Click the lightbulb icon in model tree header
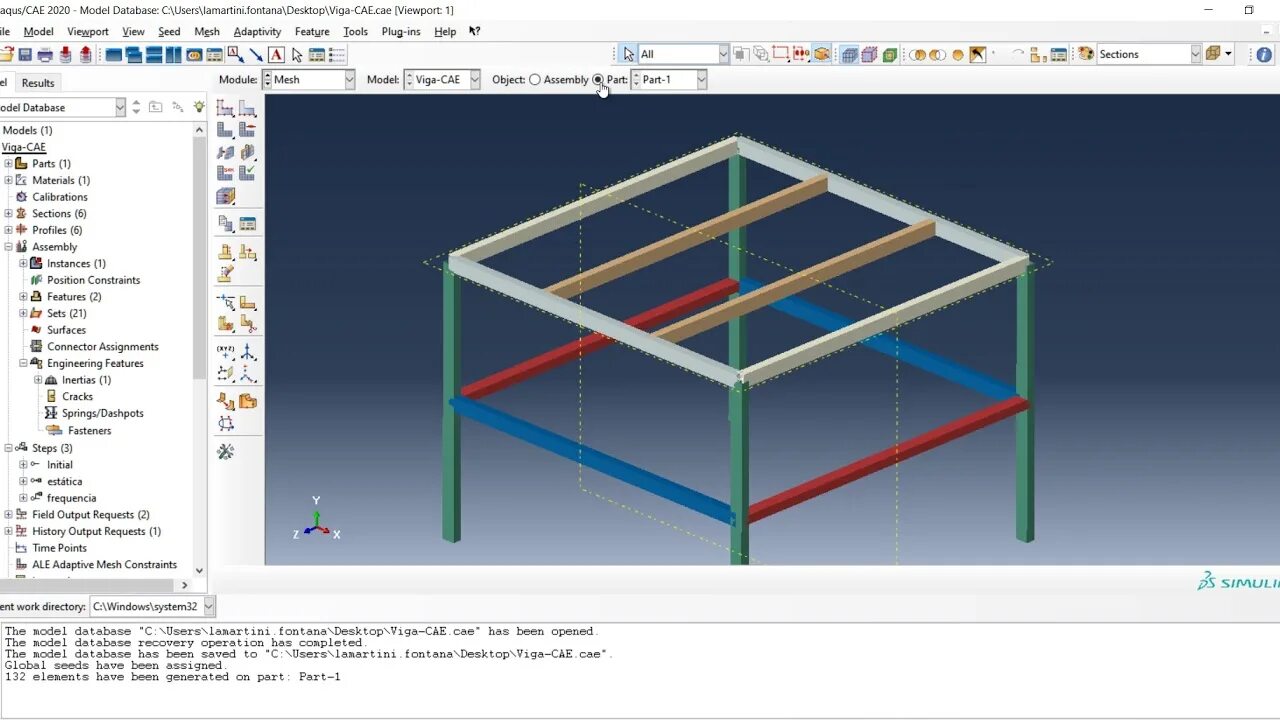1280x720 pixels. coord(199,107)
